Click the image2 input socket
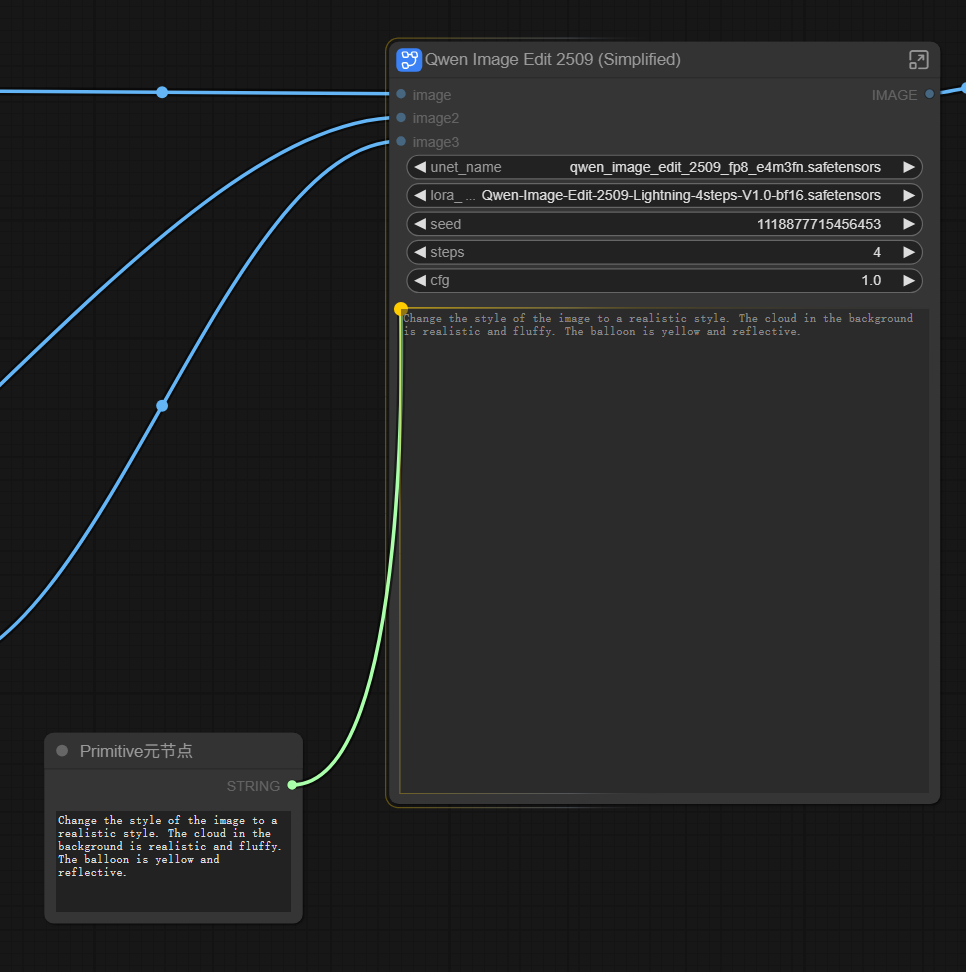The height and width of the screenshot is (972, 966). pyautogui.click(x=401, y=118)
